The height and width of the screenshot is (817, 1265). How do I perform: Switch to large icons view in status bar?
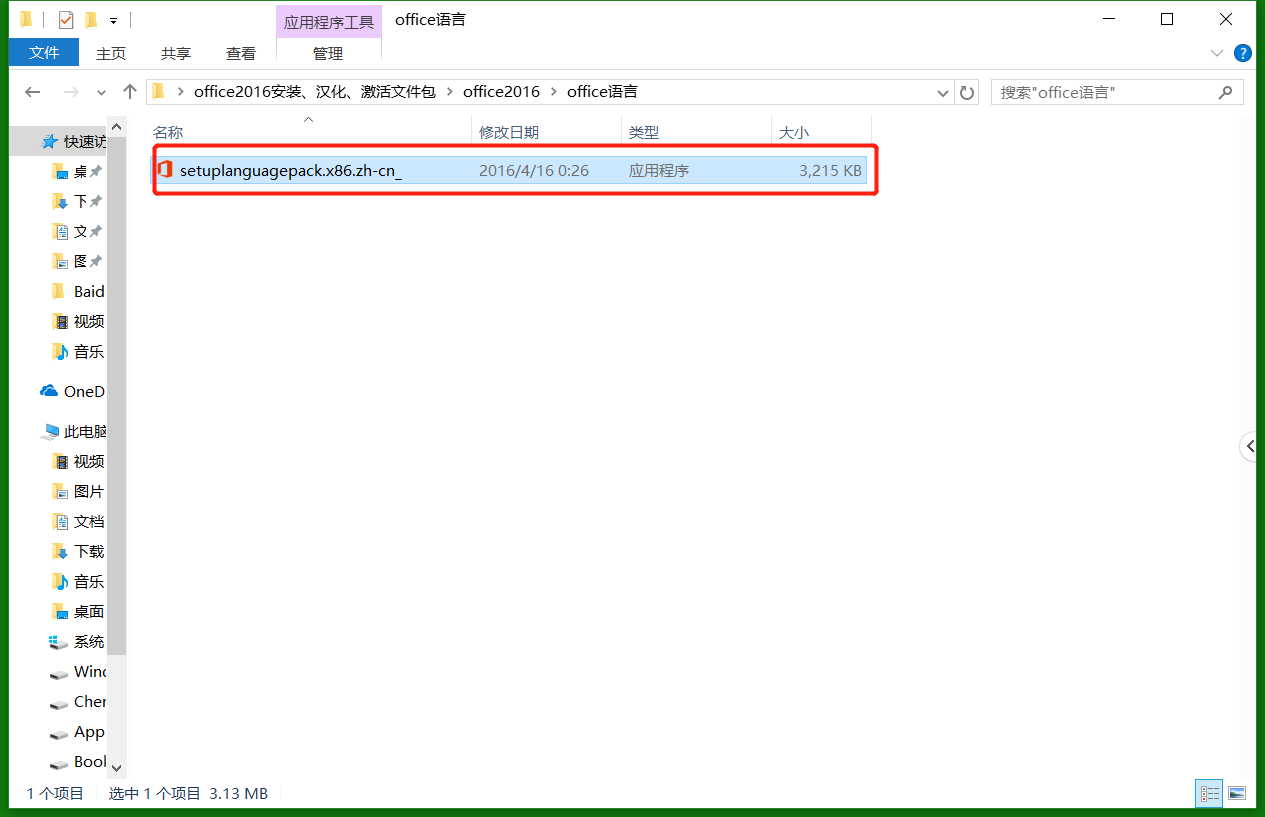coord(1237,793)
